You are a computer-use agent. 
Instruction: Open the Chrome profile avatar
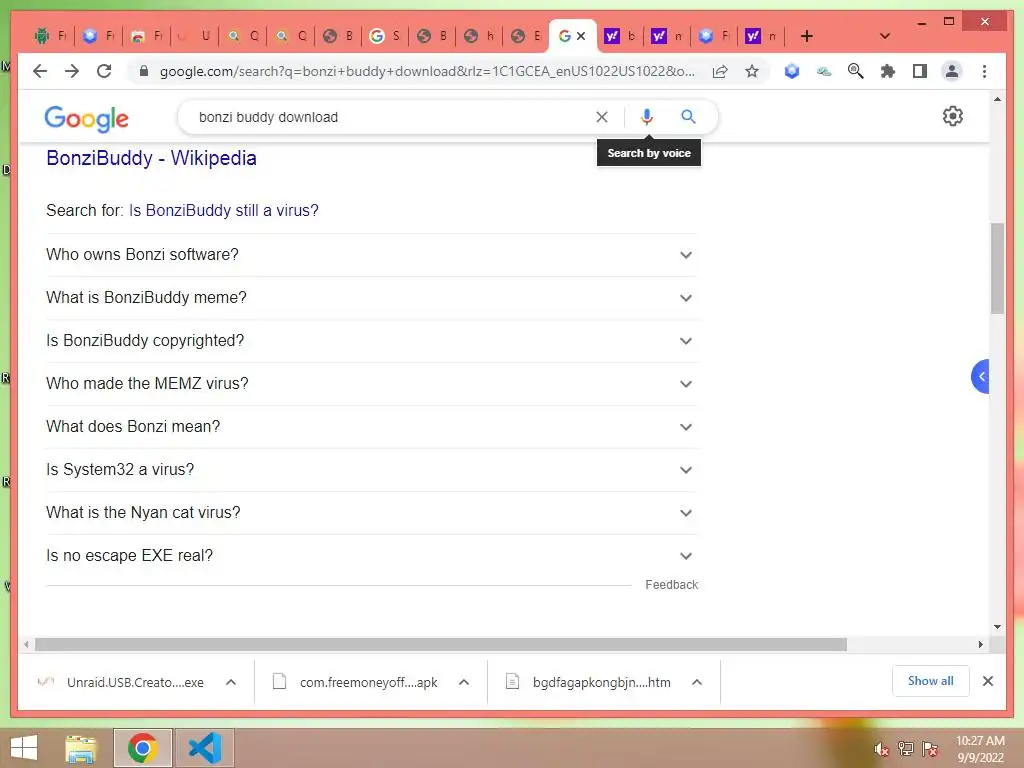(952, 71)
